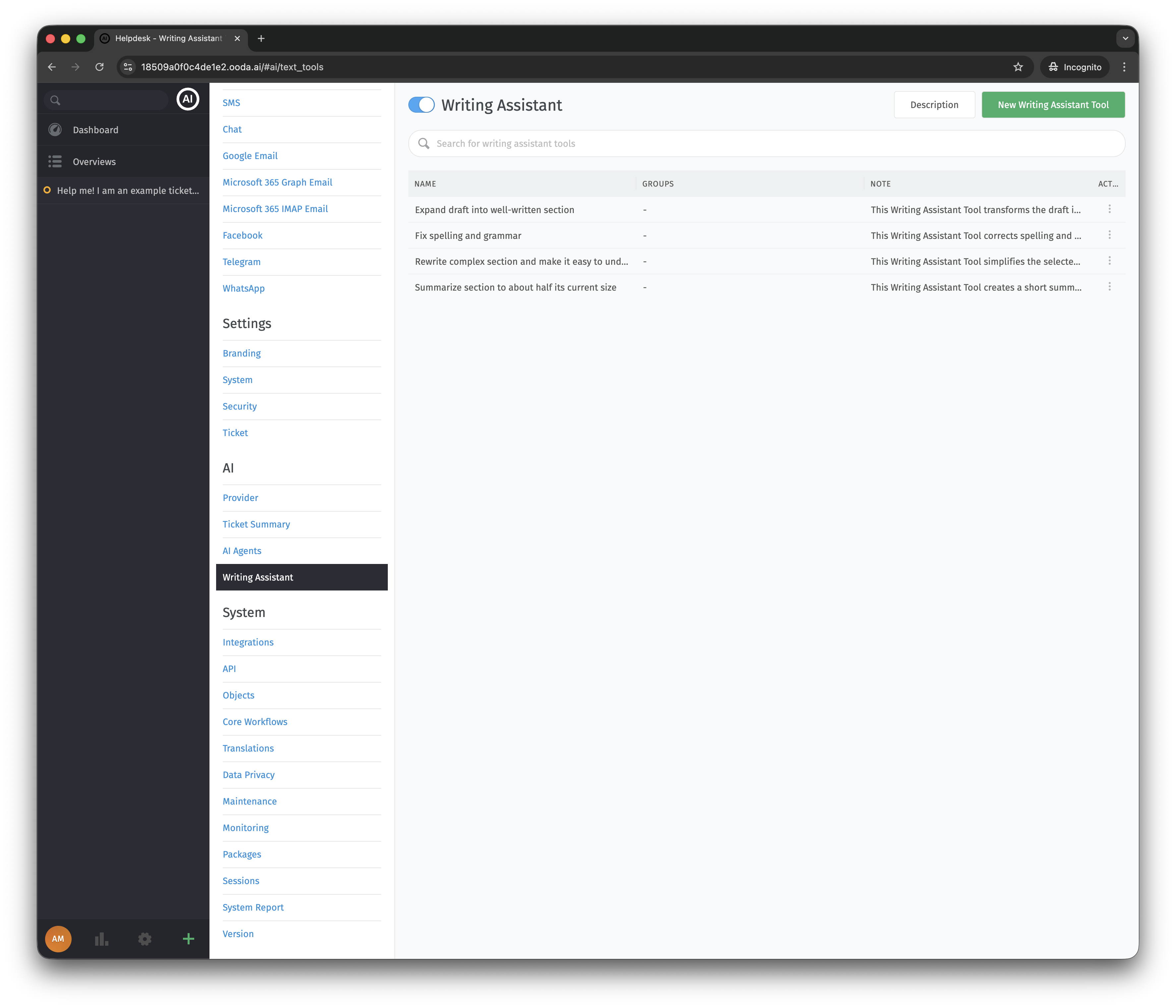Viewport: 1176px width, 1008px height.
Task: Open Overviews list icon
Action: coord(55,162)
